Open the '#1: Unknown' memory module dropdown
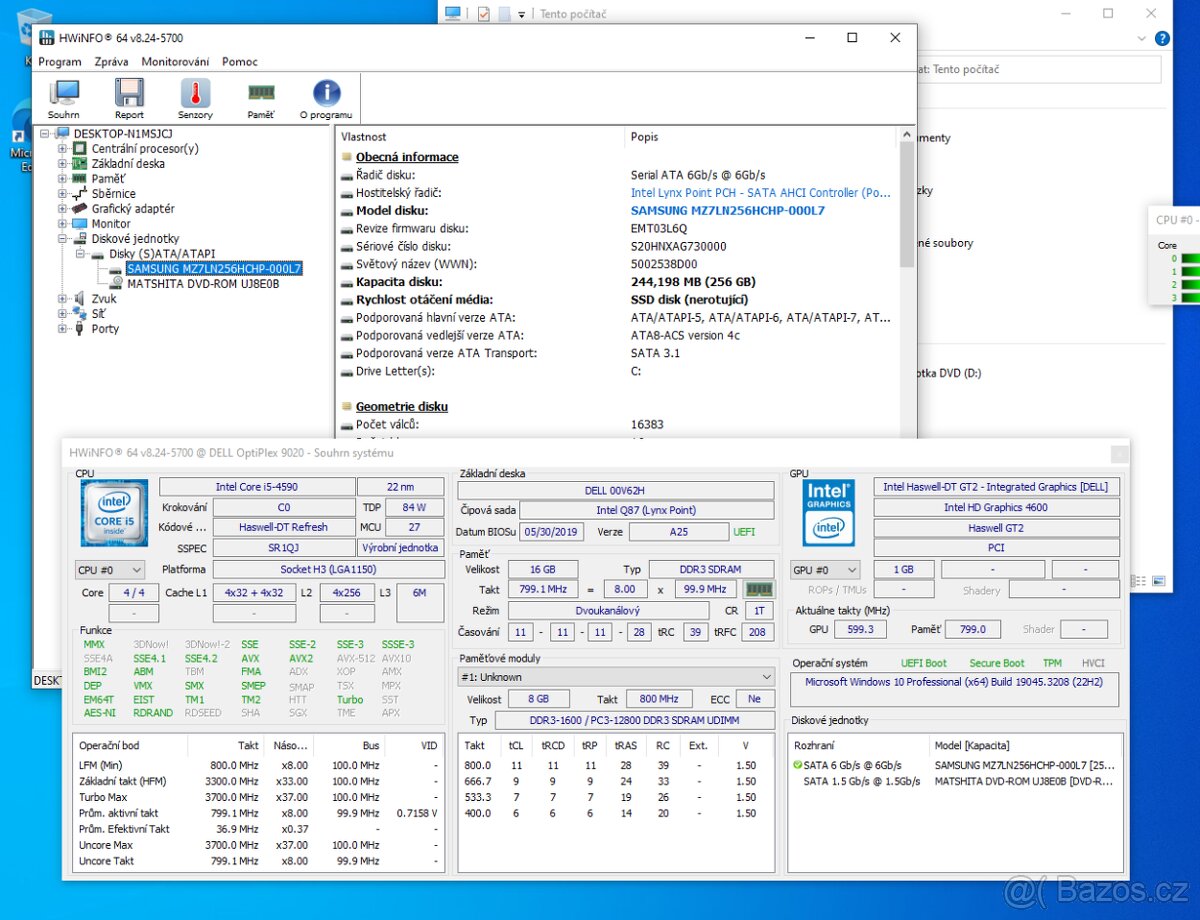 tap(615, 677)
